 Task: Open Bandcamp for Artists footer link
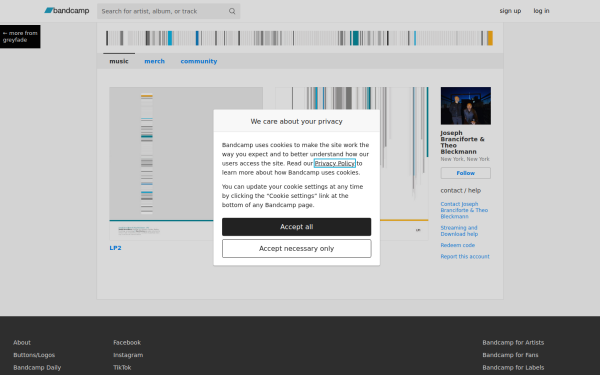[513, 342]
